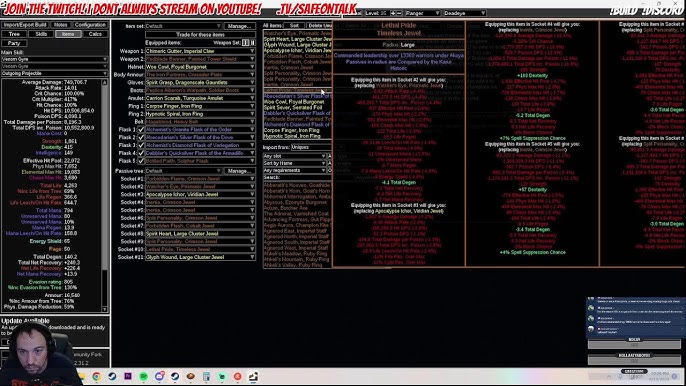Toggle the Flask 4 checkbox

pyautogui.click(x=141, y=153)
